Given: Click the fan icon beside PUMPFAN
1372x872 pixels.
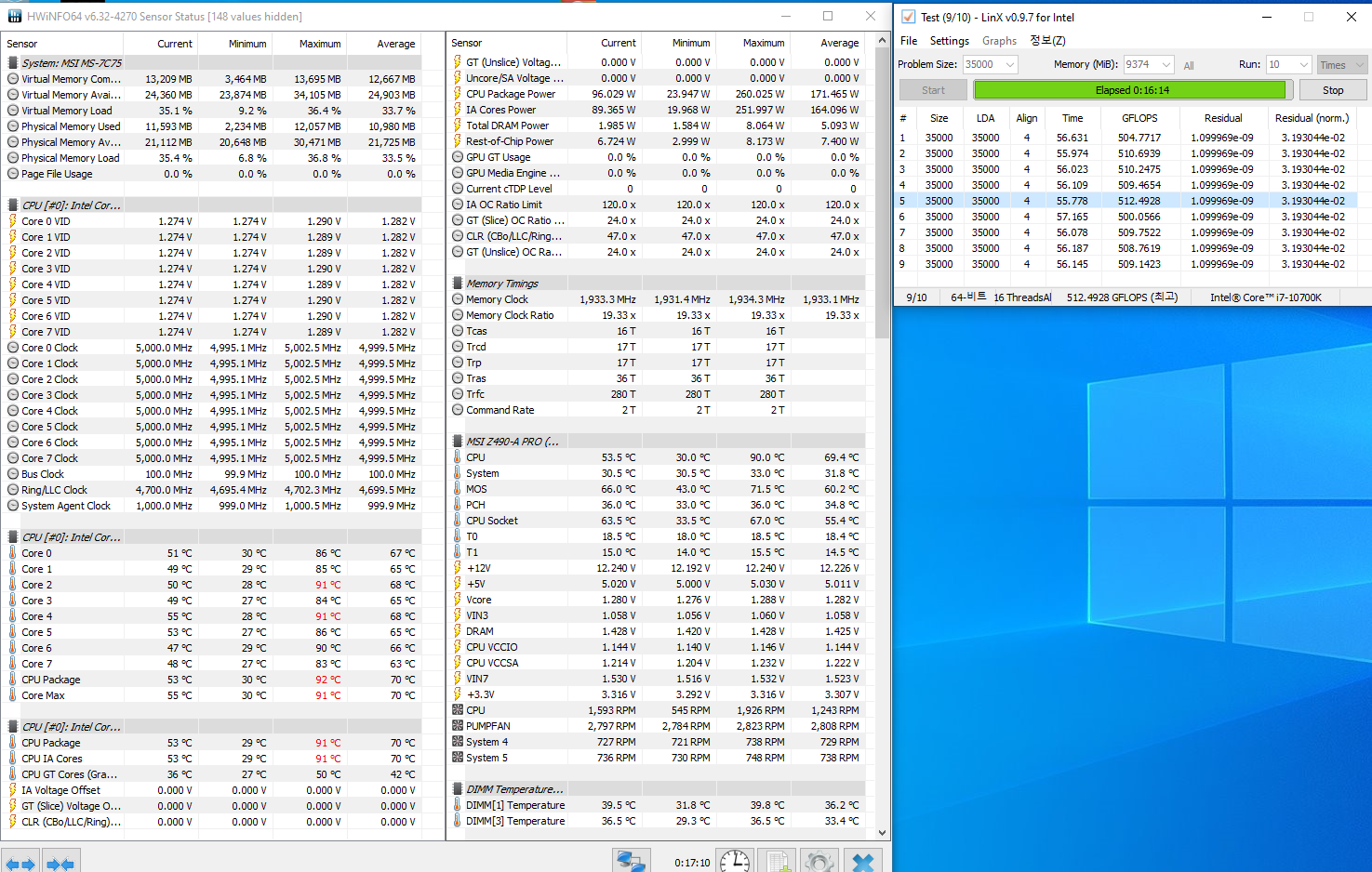Looking at the screenshot, I should coord(458,726).
